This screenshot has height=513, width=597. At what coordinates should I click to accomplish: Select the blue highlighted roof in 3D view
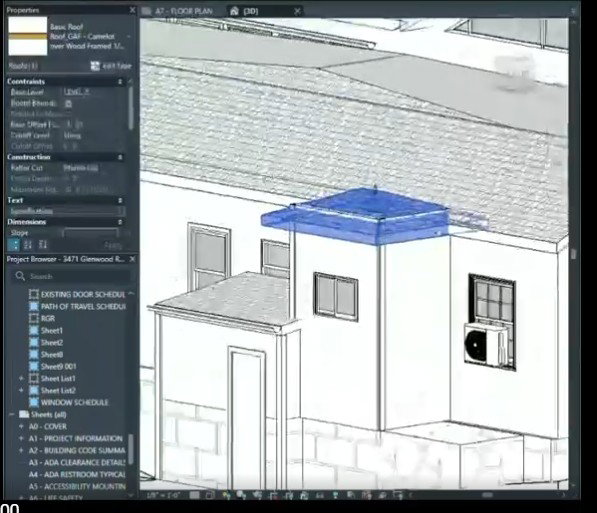click(356, 215)
